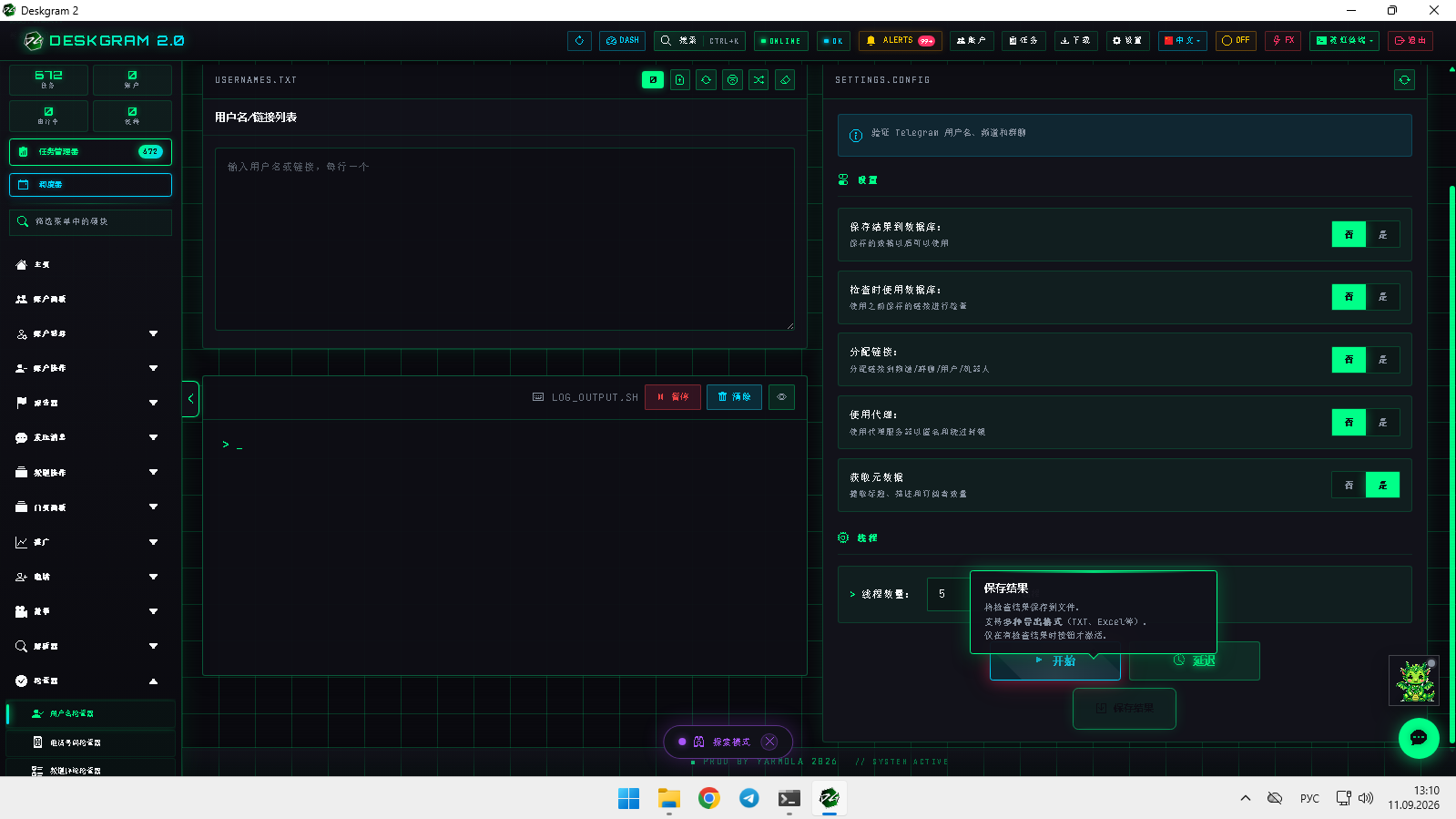The height and width of the screenshot is (819, 1456).
Task: Open the scheduler item with calendar icon
Action: [x=90, y=185]
